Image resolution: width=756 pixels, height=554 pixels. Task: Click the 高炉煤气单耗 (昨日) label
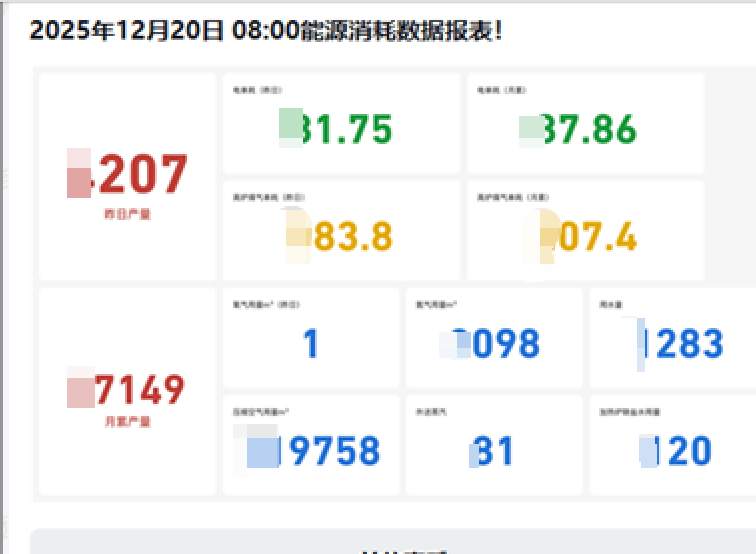click(x=266, y=198)
